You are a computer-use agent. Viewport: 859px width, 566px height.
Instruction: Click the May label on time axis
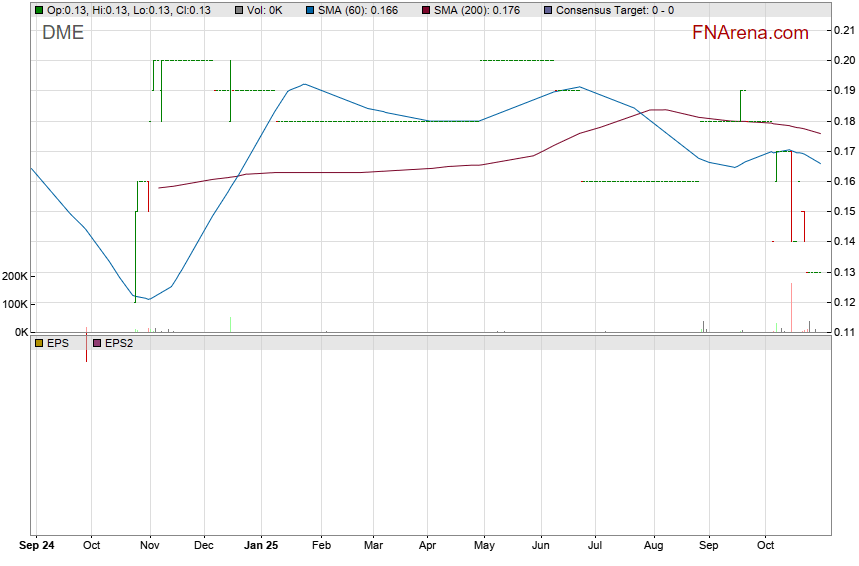point(484,547)
